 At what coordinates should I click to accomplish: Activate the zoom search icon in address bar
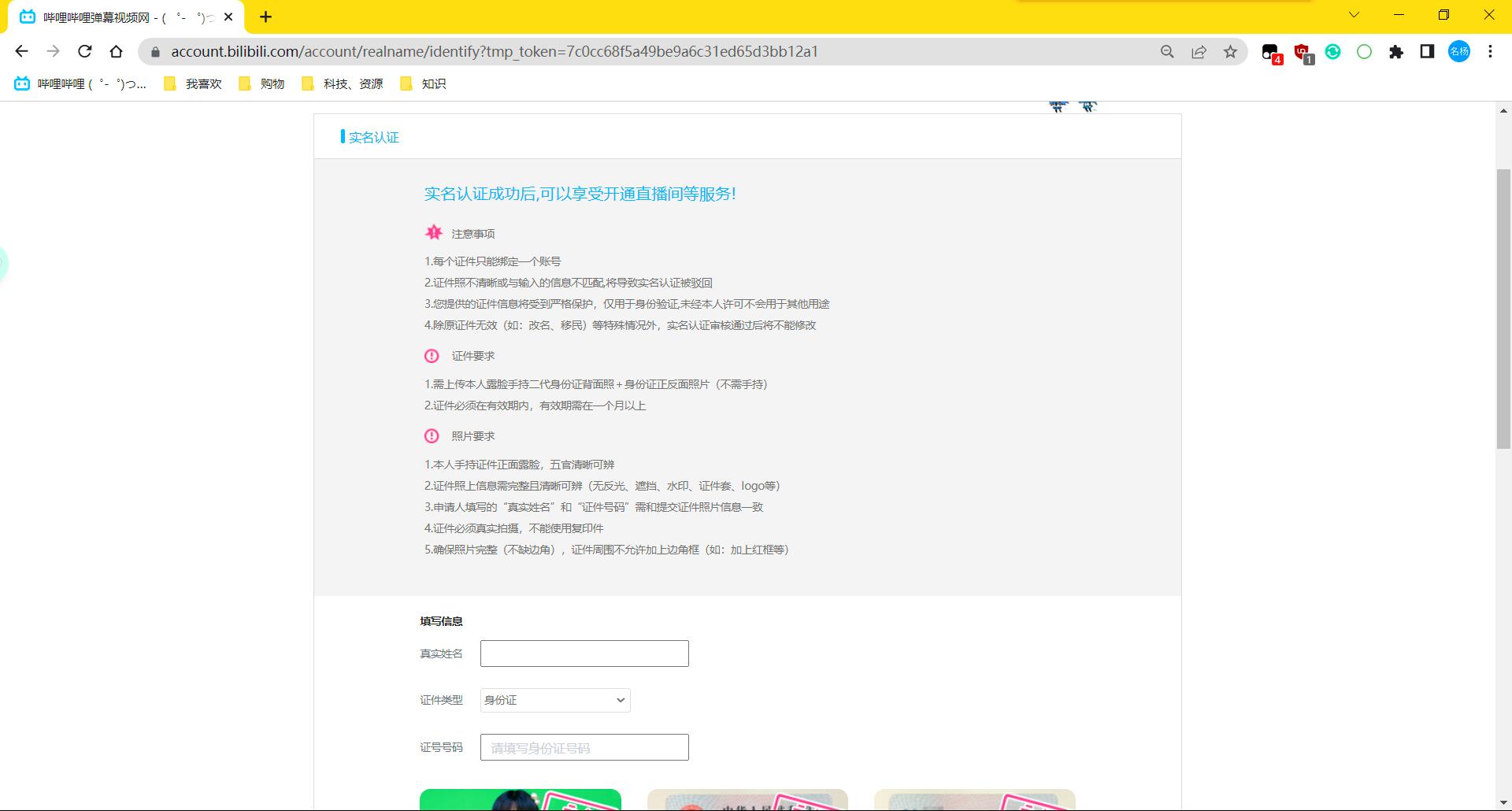[1168, 51]
